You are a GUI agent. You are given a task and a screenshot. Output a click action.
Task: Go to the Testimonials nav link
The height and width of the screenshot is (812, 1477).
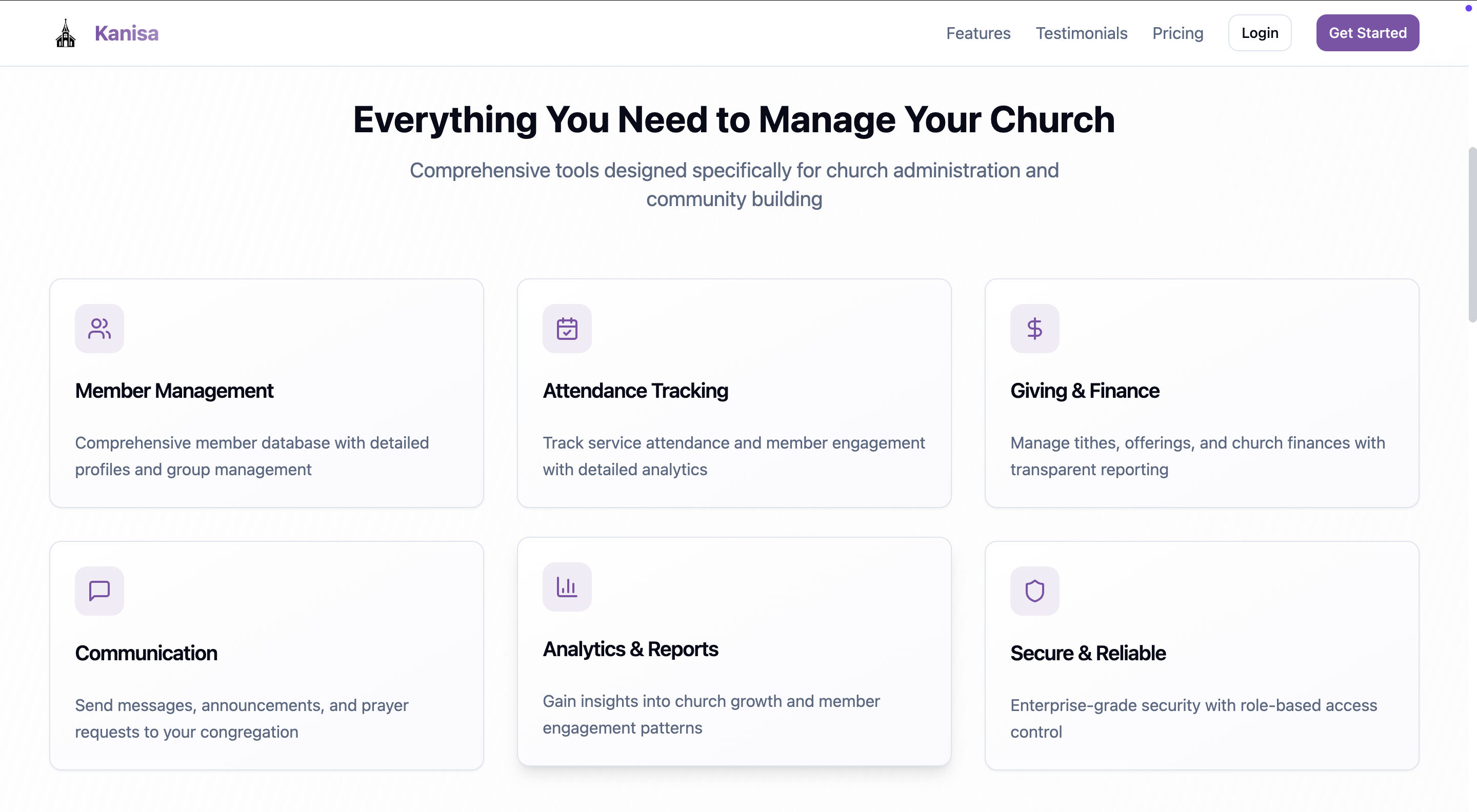(x=1081, y=33)
